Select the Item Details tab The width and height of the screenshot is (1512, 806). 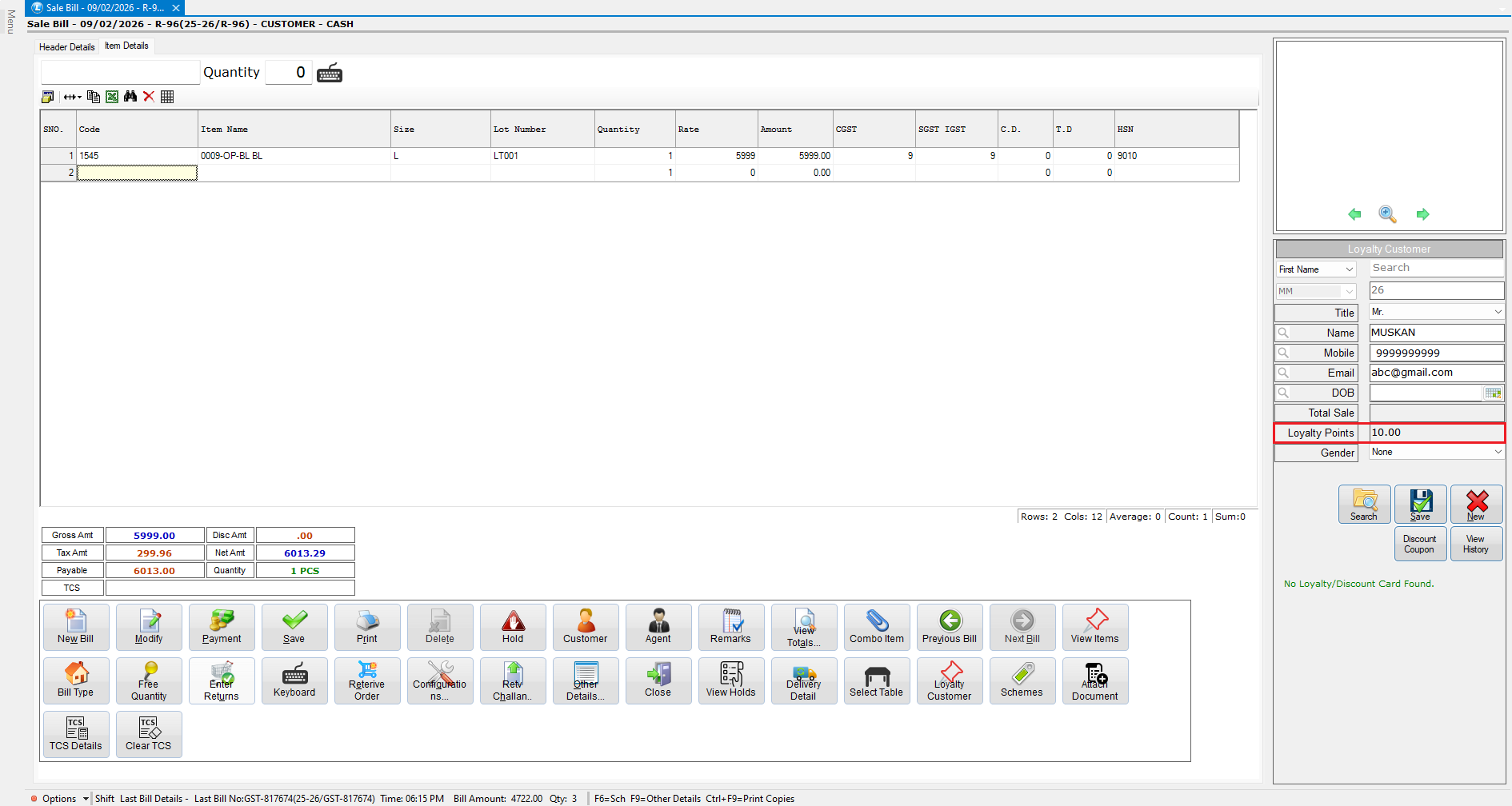point(126,46)
